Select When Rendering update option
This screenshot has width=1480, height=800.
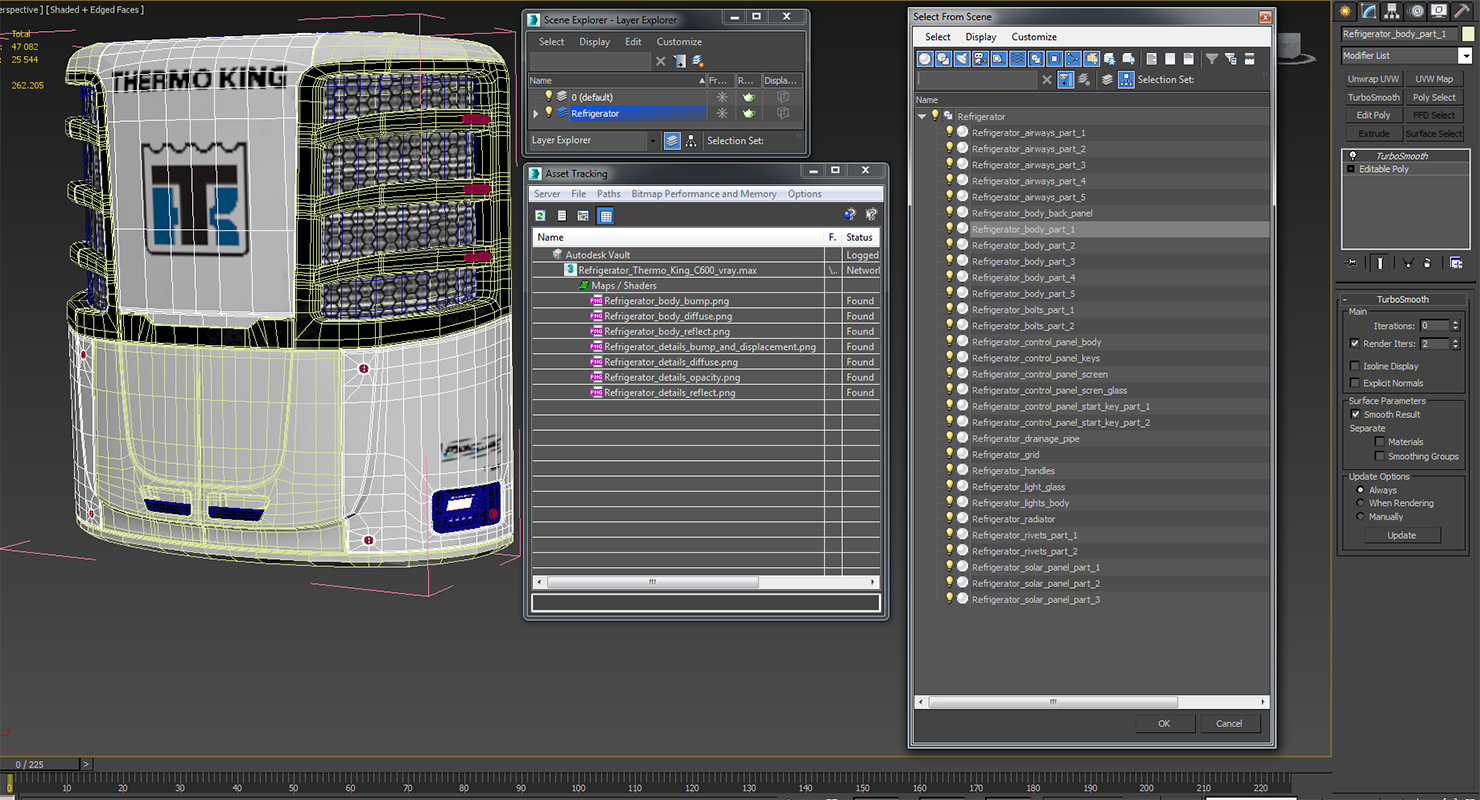pos(1360,503)
